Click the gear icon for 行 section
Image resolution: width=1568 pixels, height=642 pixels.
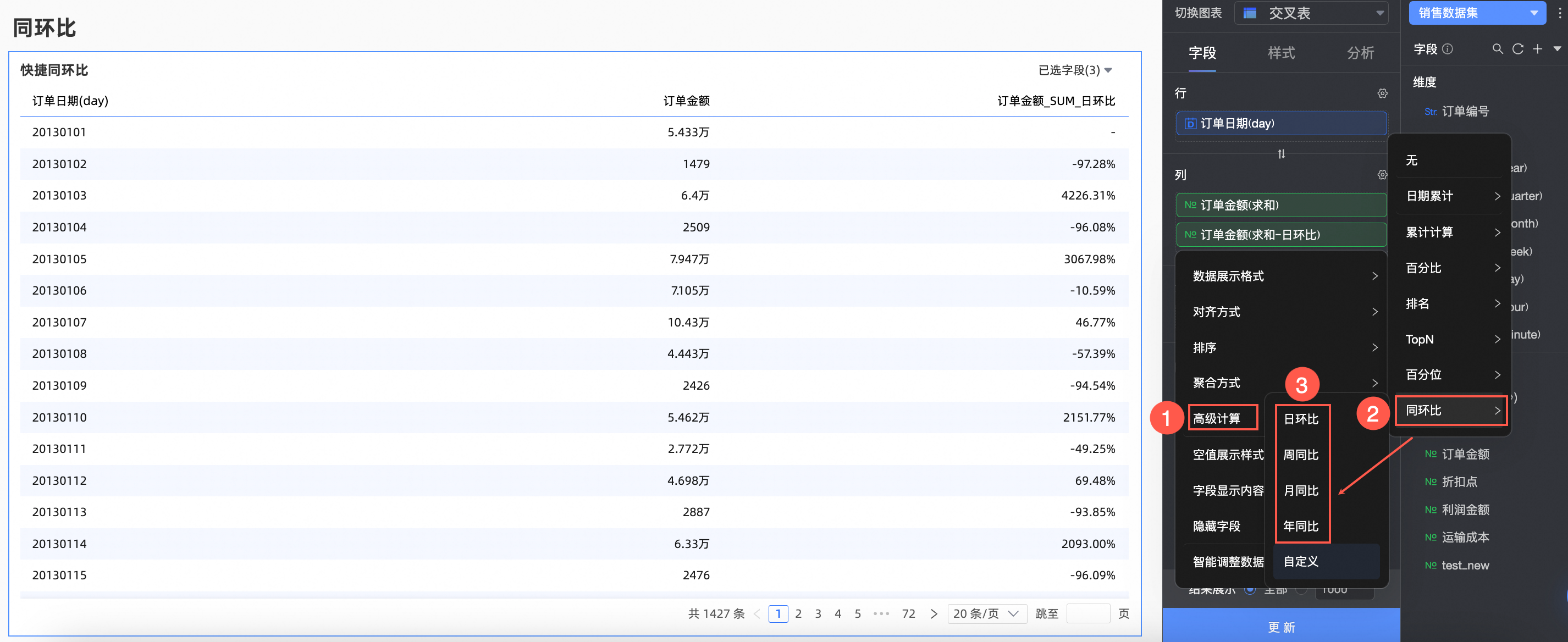[x=1382, y=93]
